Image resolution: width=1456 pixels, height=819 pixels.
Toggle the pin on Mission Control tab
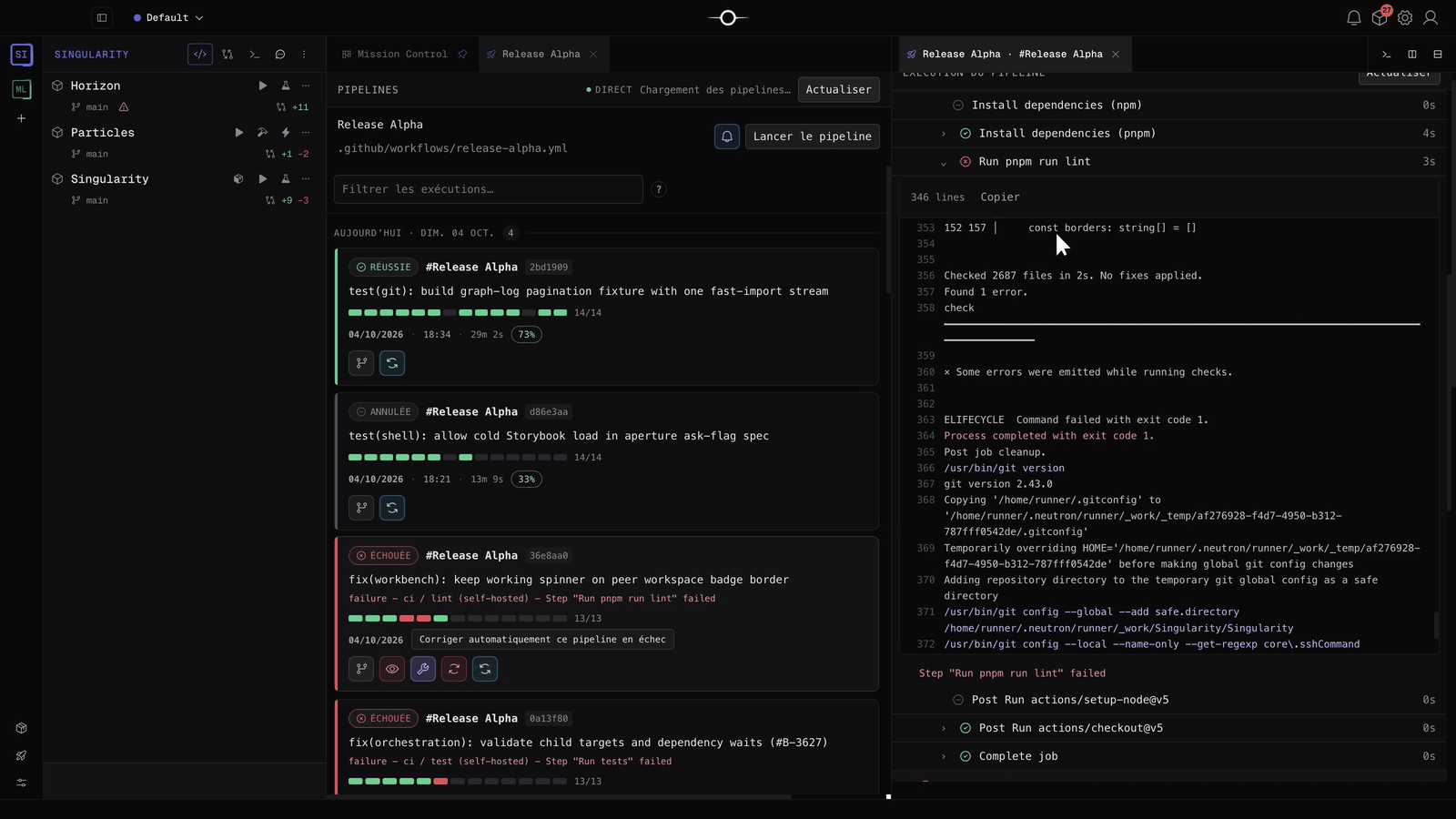pyautogui.click(x=462, y=55)
